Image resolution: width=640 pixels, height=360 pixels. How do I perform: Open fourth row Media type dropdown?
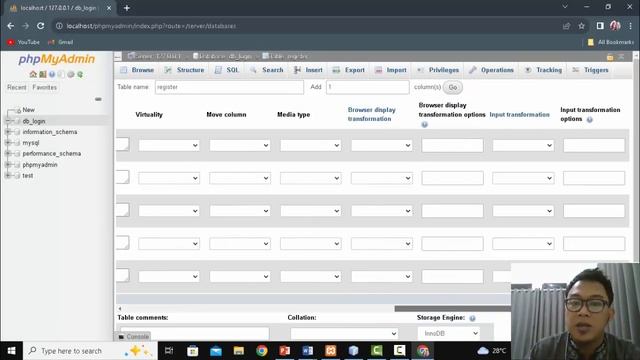[x=311, y=244]
